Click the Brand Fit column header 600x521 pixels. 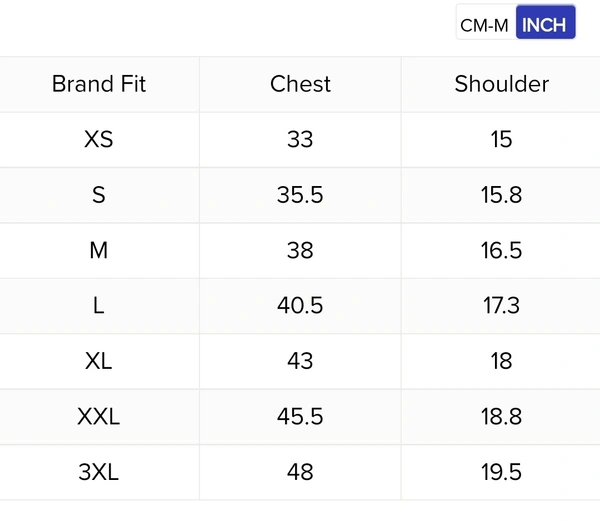pos(99,84)
